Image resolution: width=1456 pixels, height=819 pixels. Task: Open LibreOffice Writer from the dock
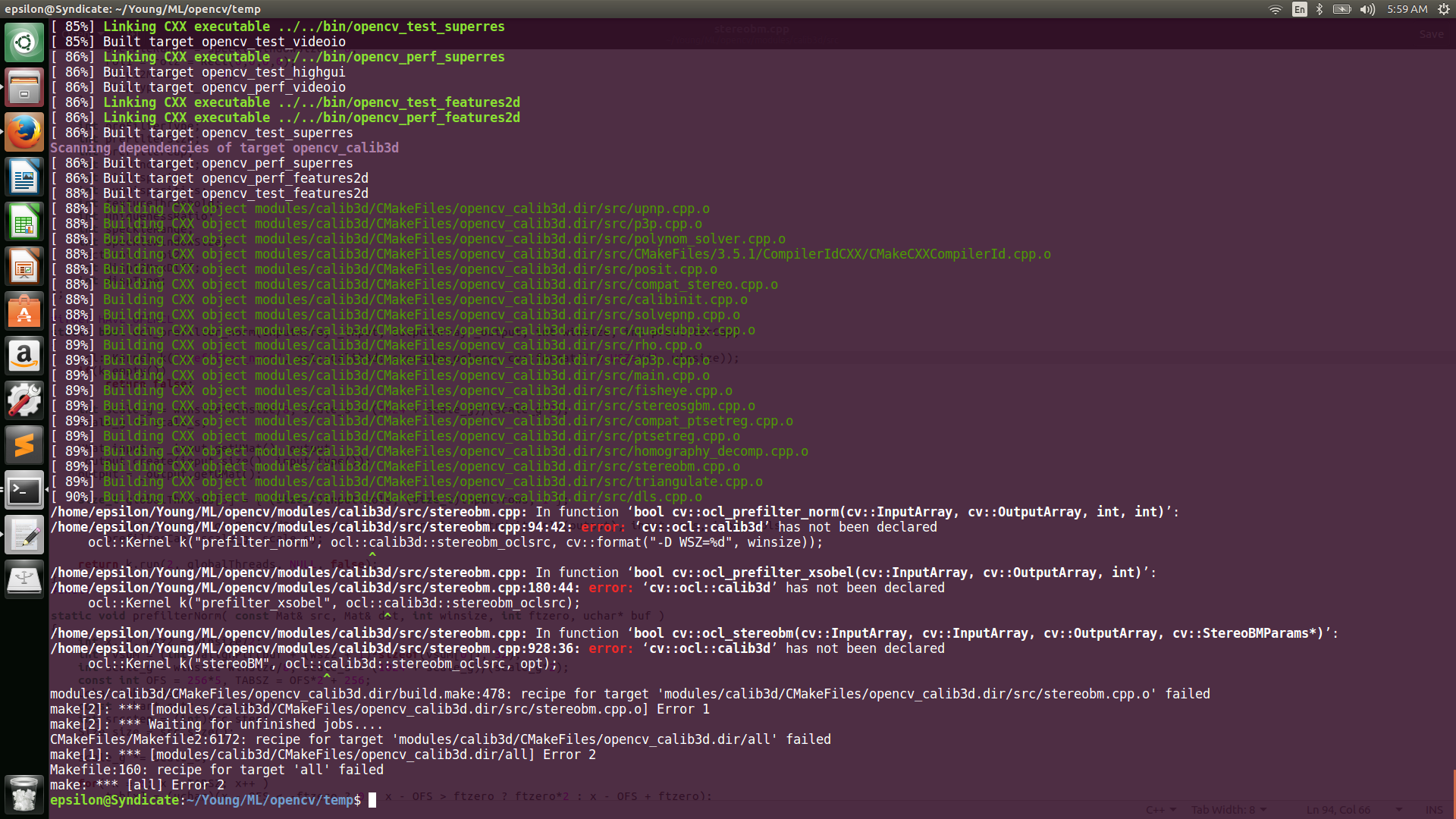click(24, 177)
